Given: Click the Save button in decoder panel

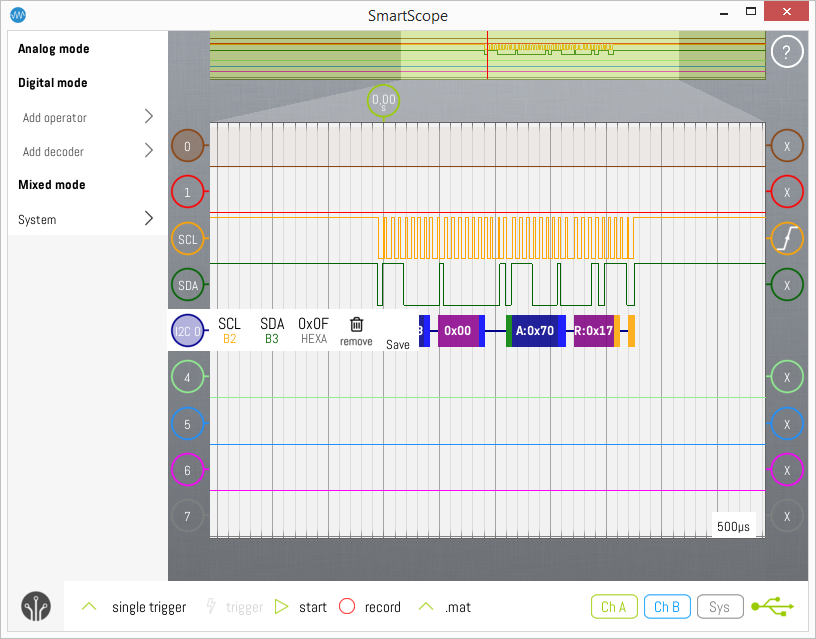Looking at the screenshot, I should coord(398,344).
